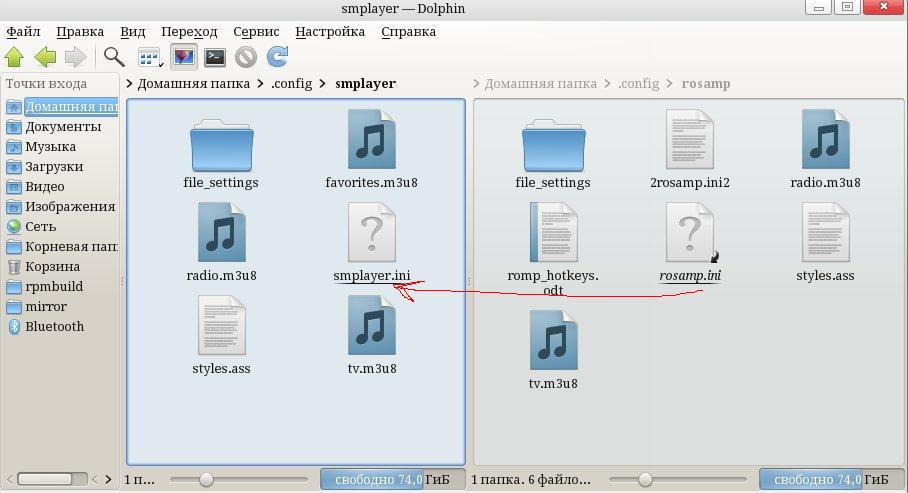
Task: Open the Вид menu
Action: pyautogui.click(x=133, y=31)
